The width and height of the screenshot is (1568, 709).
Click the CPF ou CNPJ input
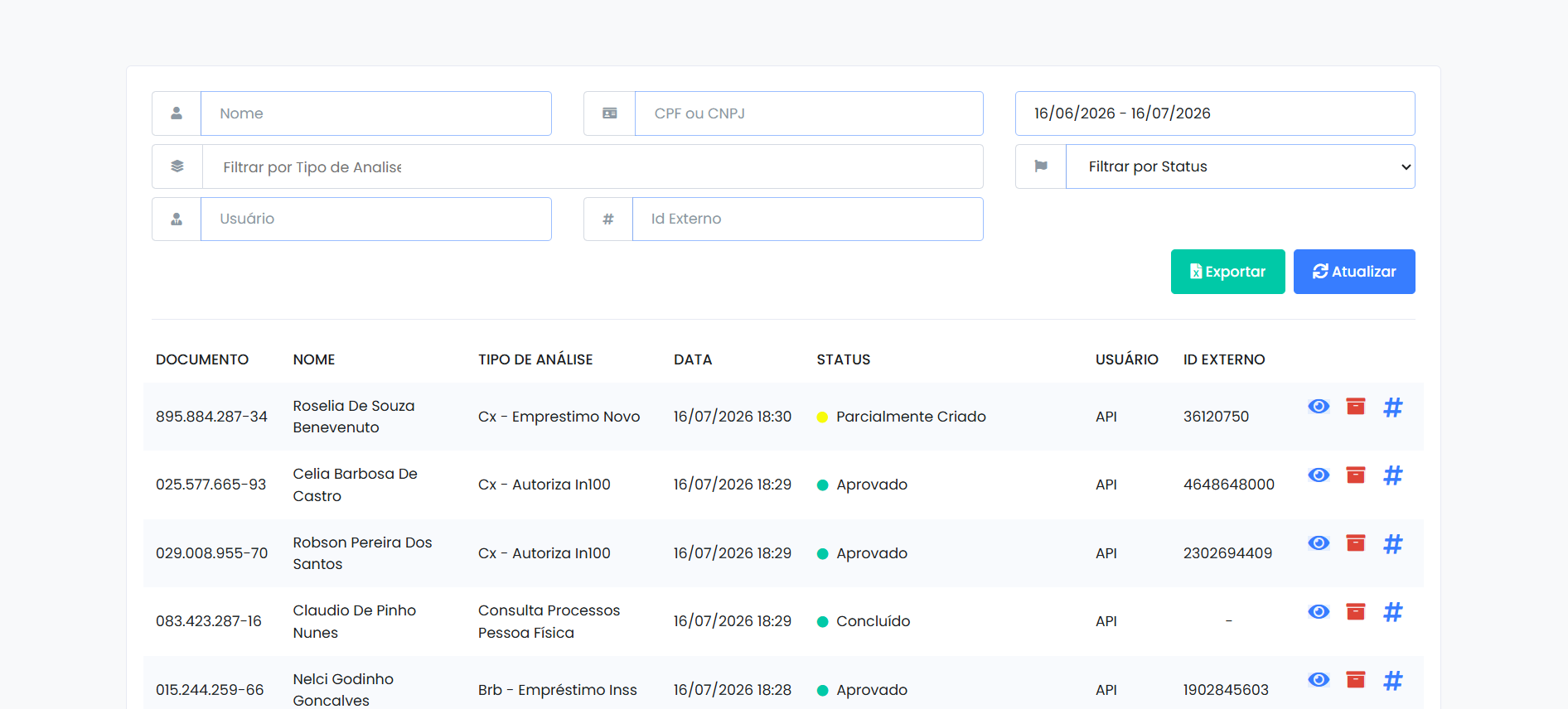tap(809, 113)
